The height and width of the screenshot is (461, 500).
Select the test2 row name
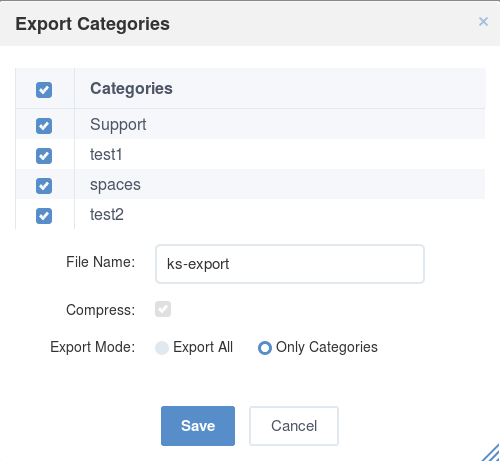[x=107, y=215]
